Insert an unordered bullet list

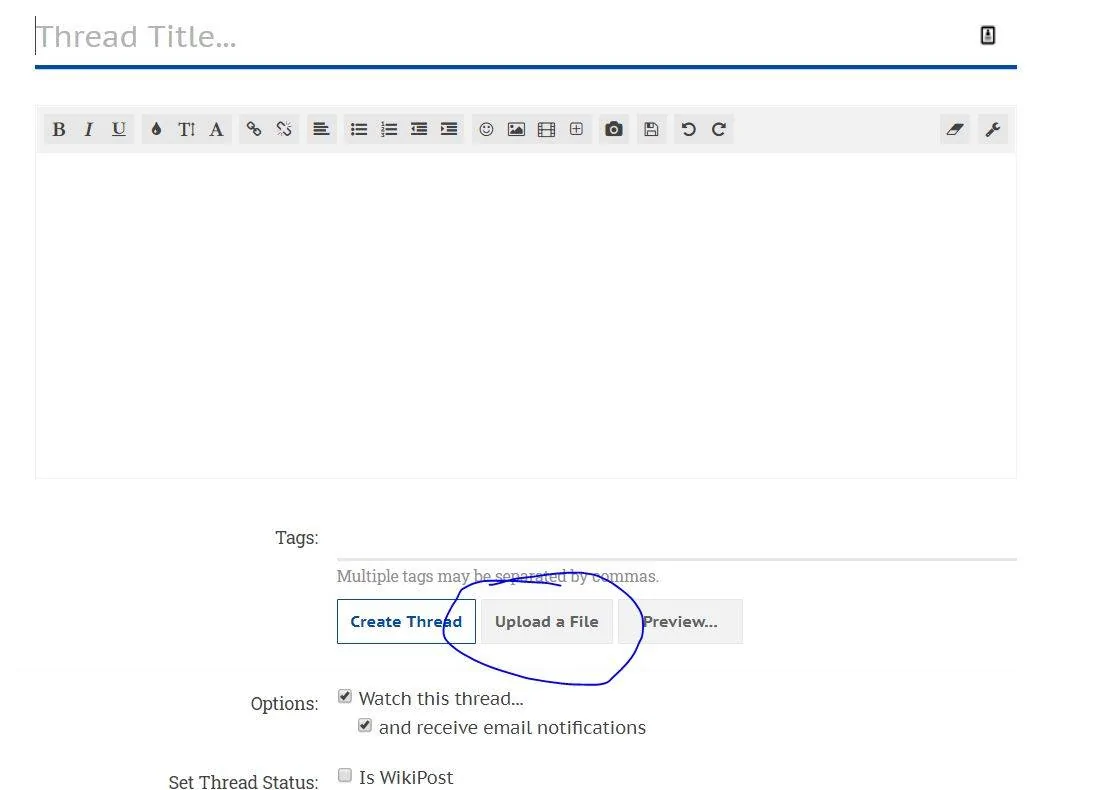click(359, 130)
